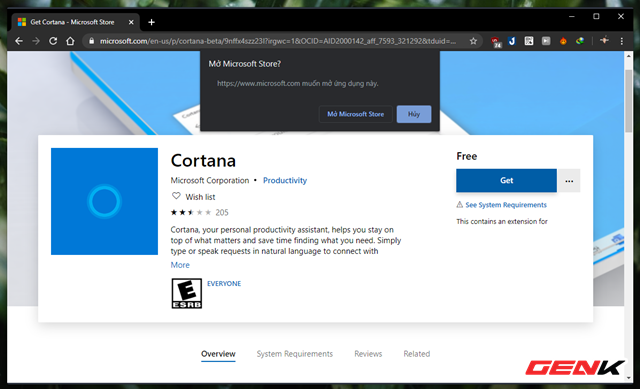Click the Cortana app logo image
Image resolution: width=640 pixels, height=389 pixels.
point(104,201)
